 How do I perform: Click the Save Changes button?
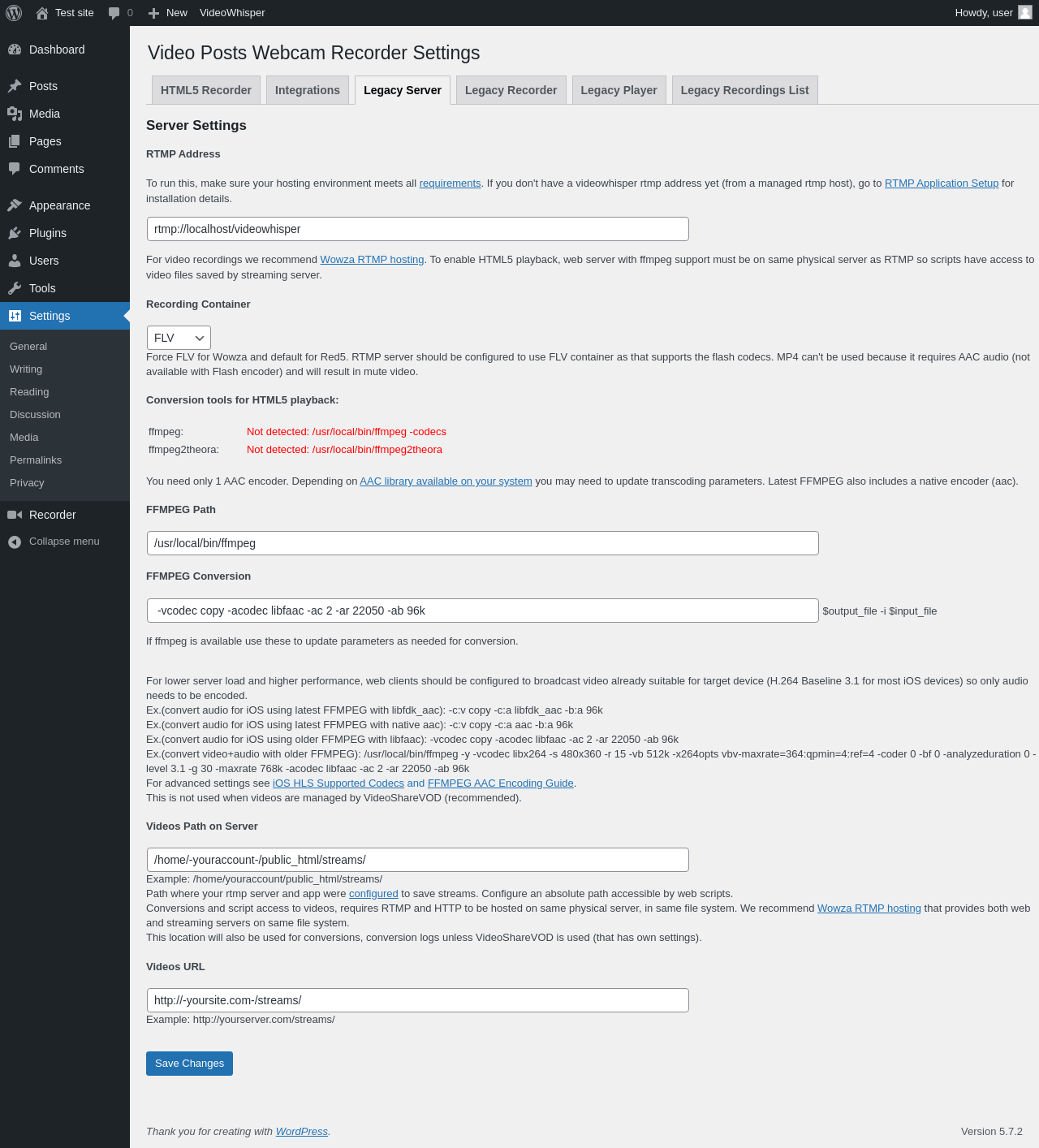[x=189, y=1064]
